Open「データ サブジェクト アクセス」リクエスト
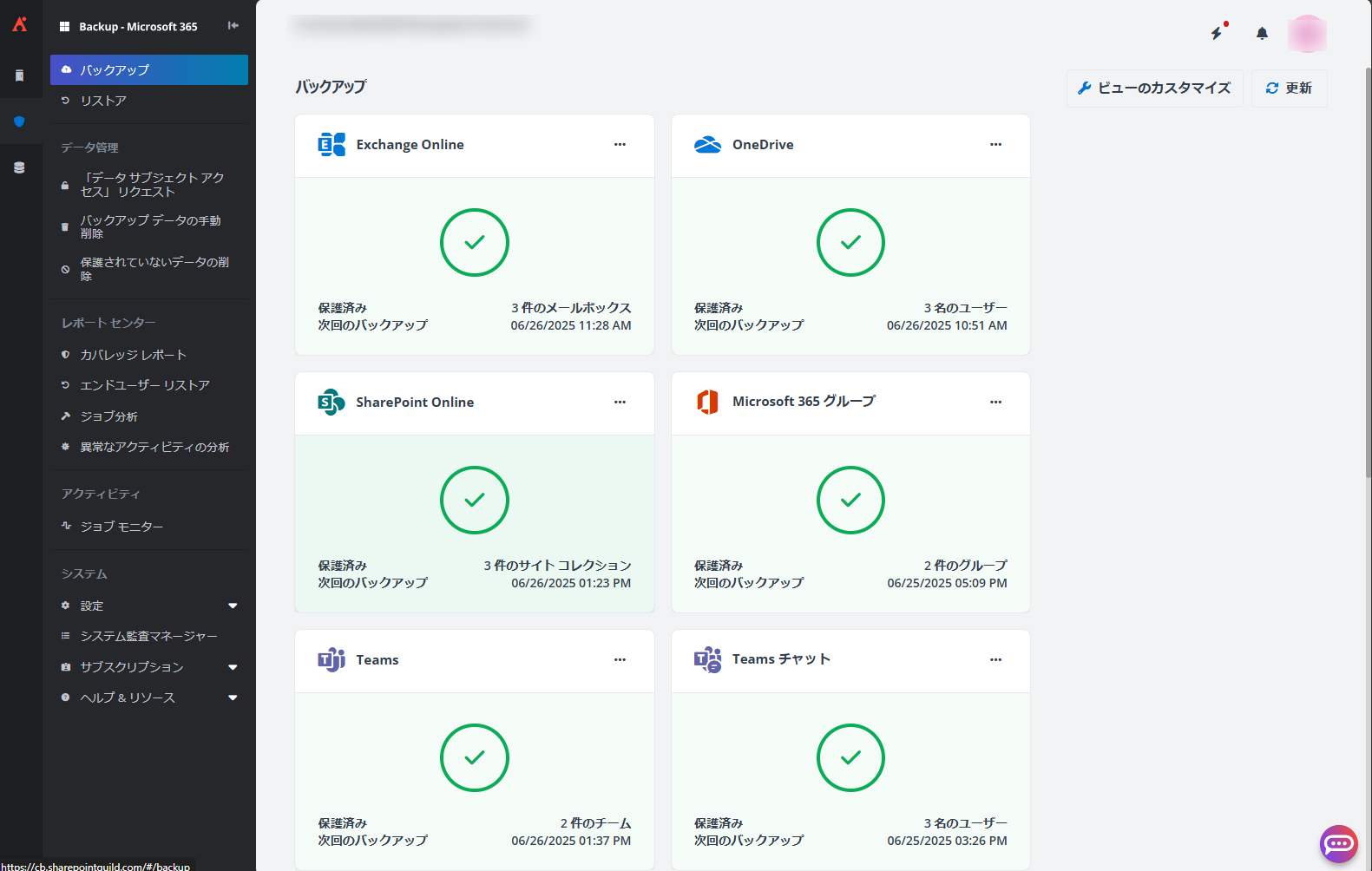Screen dimensions: 1372x871 point(149,185)
